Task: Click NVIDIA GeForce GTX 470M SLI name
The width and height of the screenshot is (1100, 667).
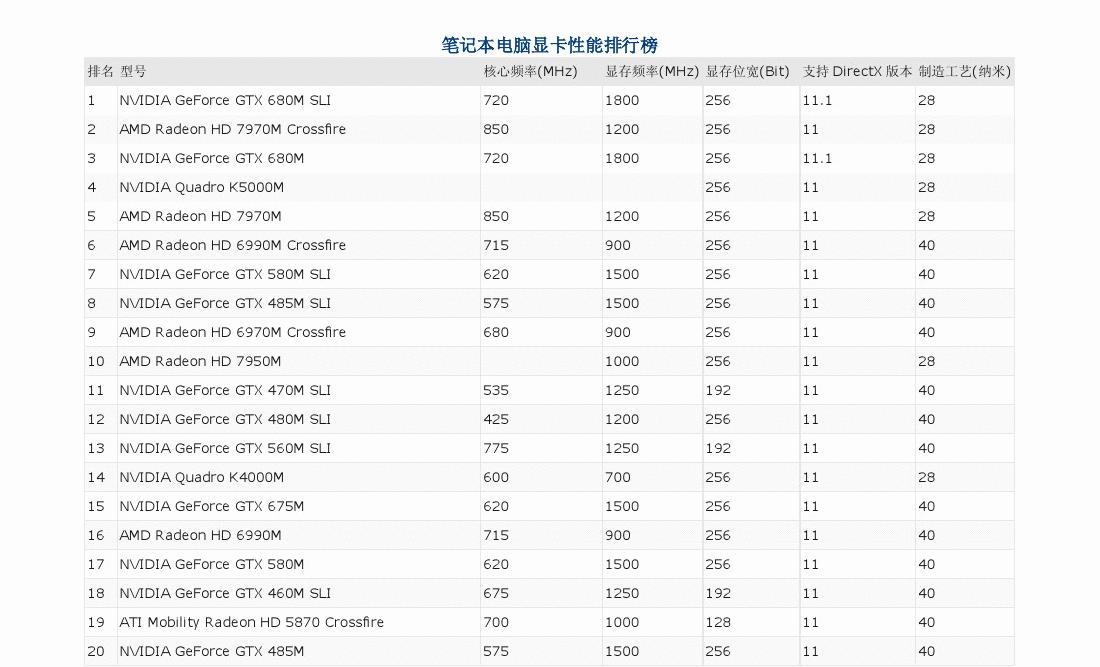Action: tap(224, 390)
